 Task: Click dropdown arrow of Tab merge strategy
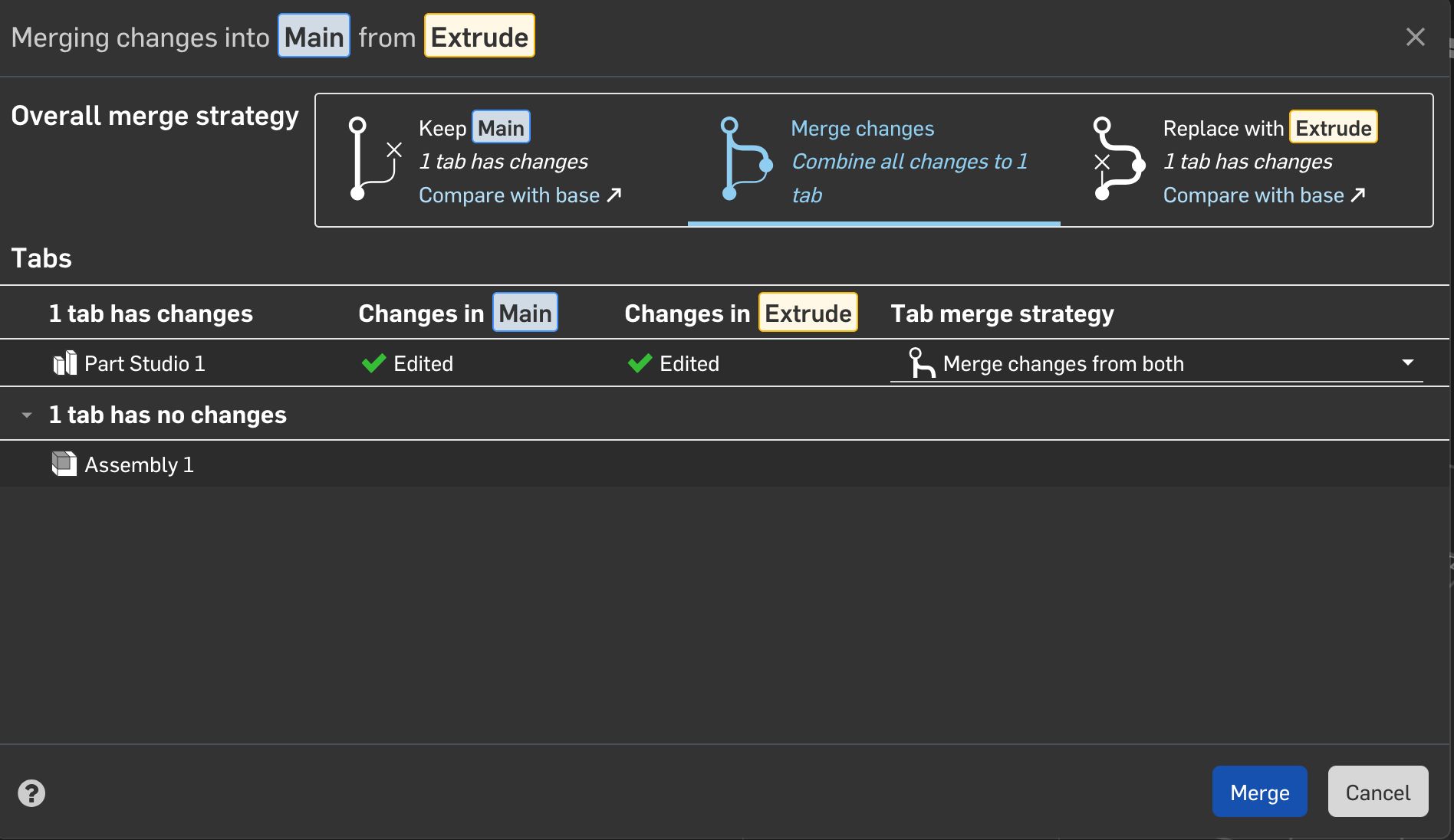[1408, 363]
